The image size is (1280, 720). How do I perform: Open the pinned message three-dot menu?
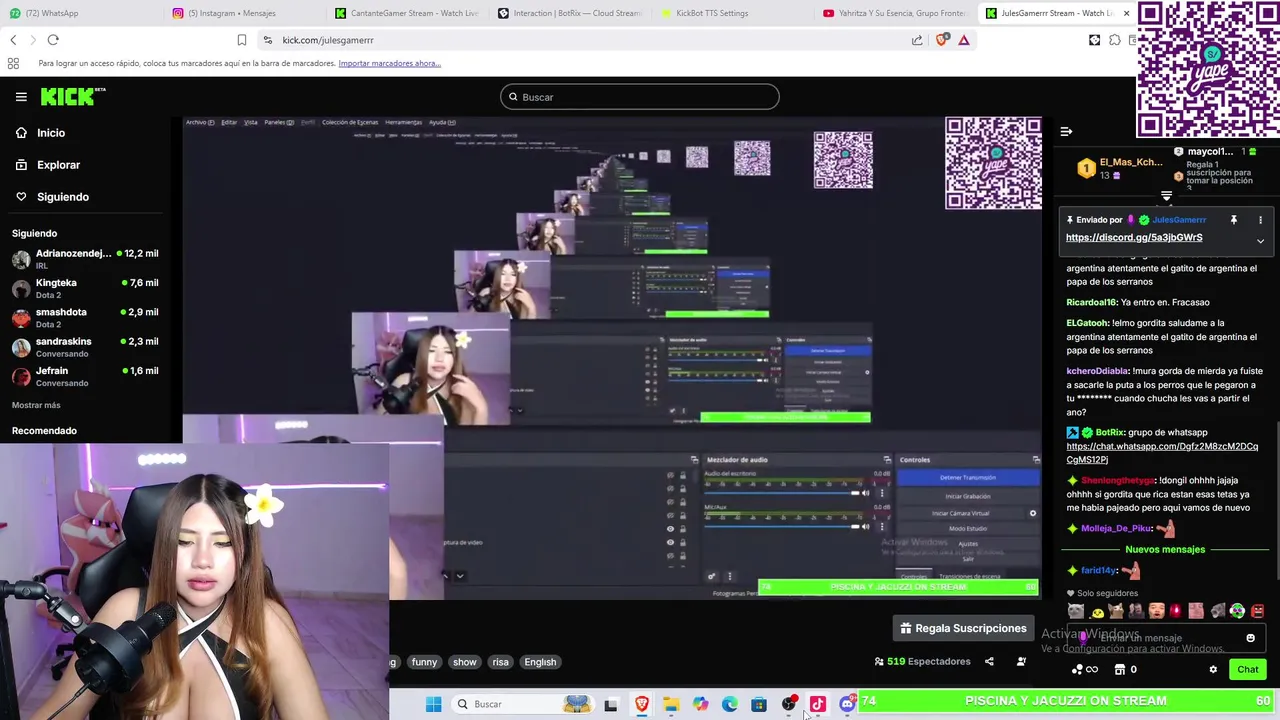(x=1260, y=220)
